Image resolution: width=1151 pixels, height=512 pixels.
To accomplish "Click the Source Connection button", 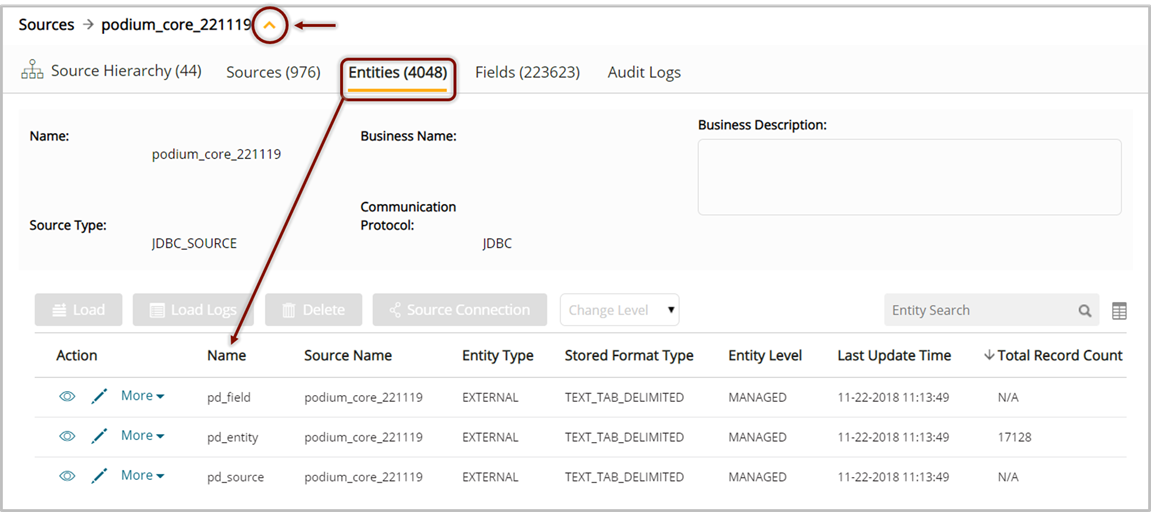I will 459,310.
